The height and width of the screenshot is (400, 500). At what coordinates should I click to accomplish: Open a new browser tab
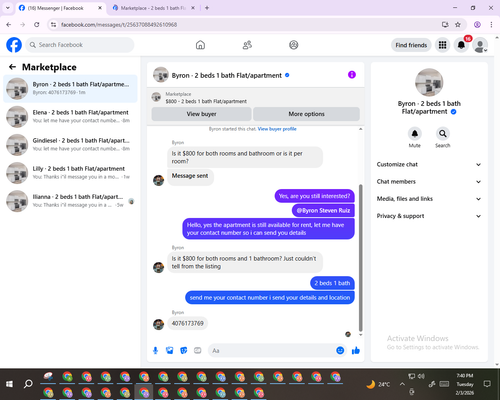point(207,8)
